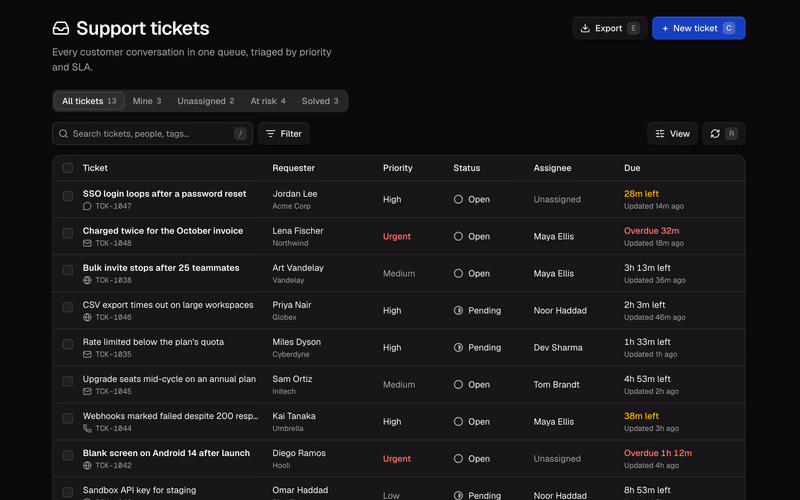Screen dimensions: 800x500
Task: Show the At risk tab
Action: [x=268, y=101]
